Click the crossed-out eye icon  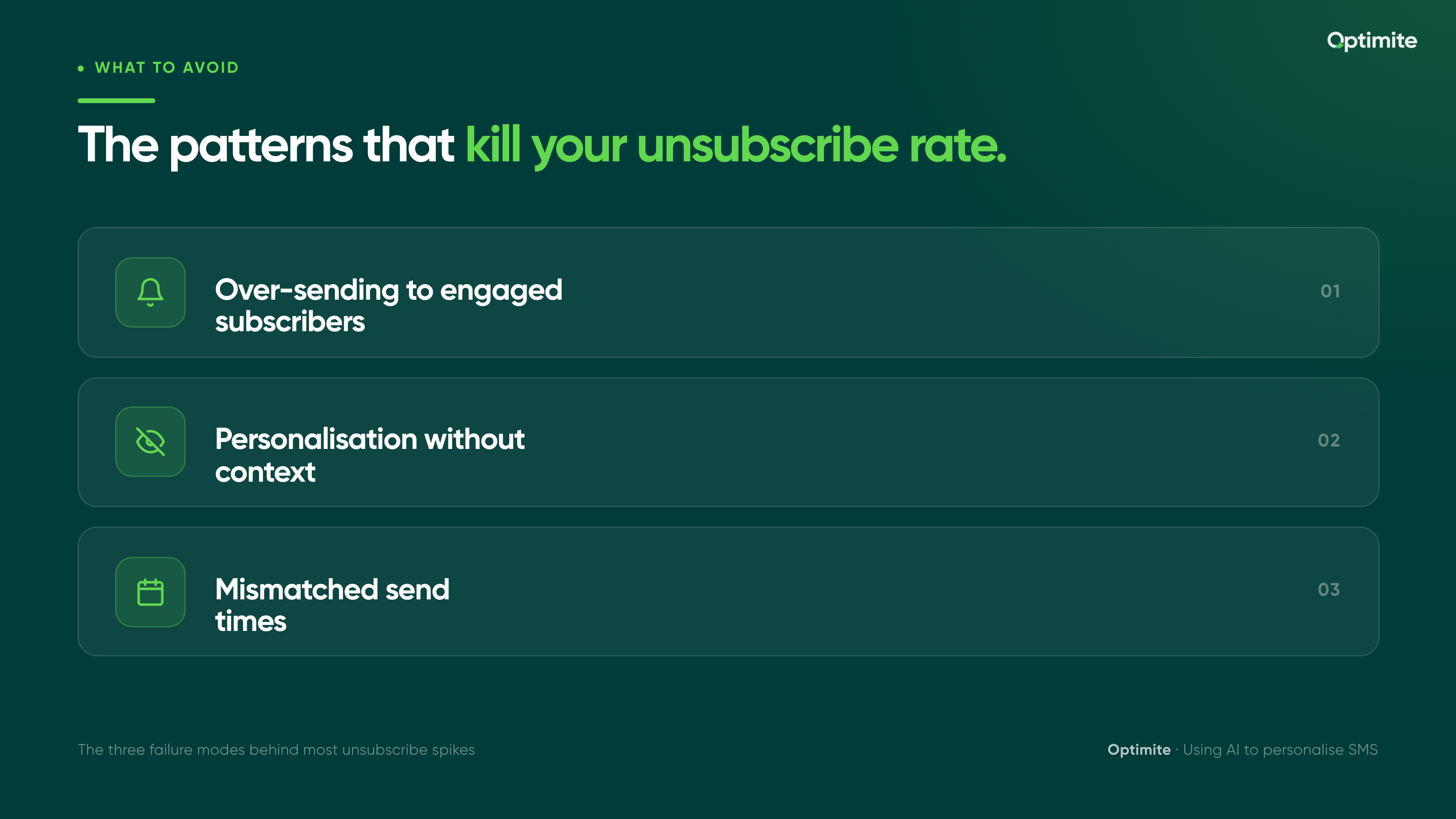[150, 441]
